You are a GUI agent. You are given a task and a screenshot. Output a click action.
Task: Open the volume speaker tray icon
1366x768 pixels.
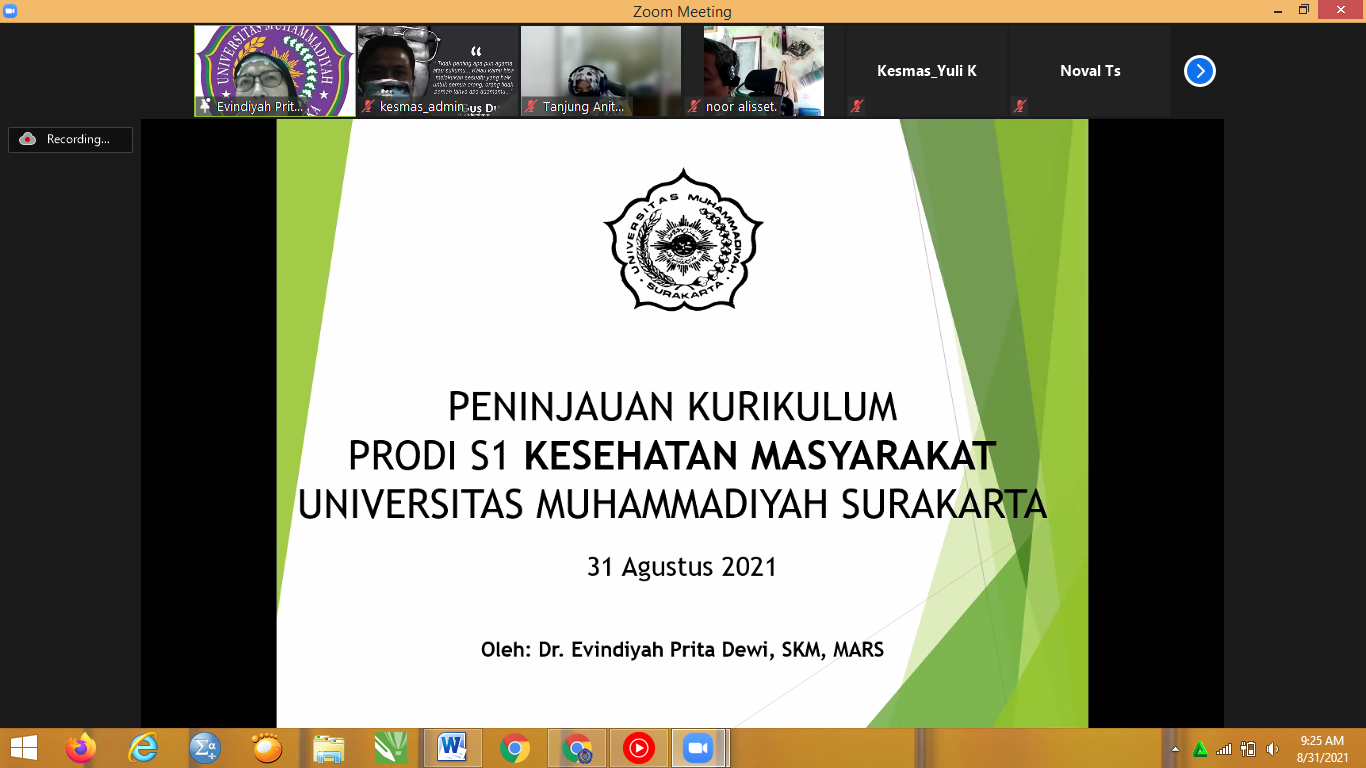pos(1272,749)
